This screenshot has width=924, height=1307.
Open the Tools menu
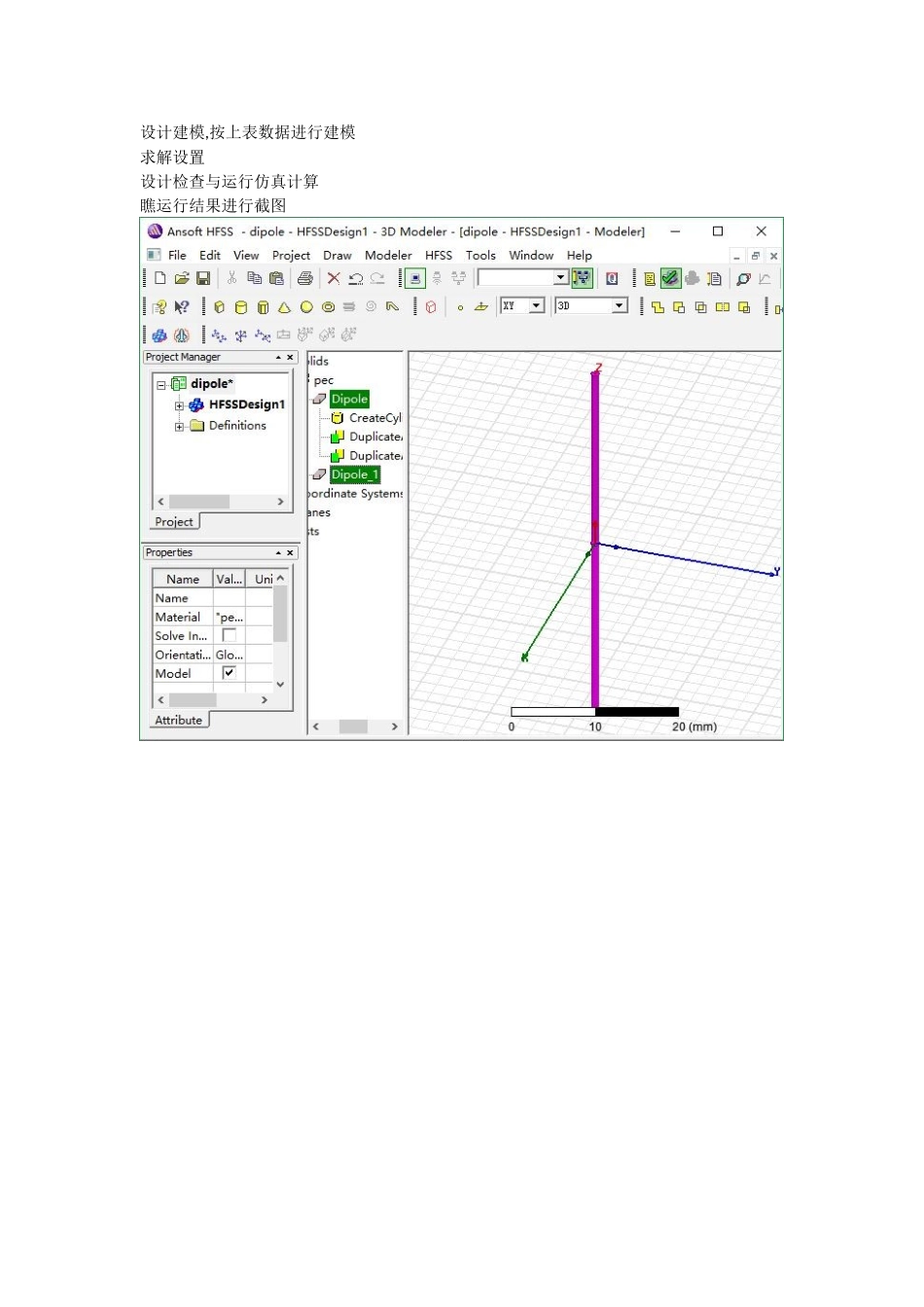coord(480,255)
